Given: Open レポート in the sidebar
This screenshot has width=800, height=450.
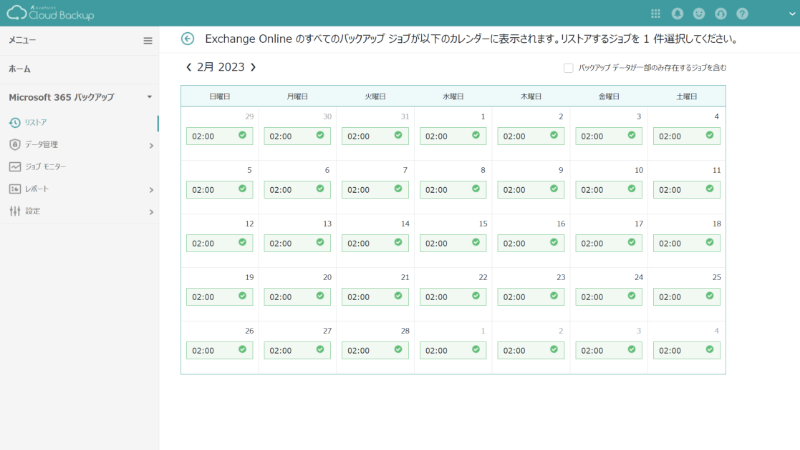Looking at the screenshot, I should tap(37, 189).
